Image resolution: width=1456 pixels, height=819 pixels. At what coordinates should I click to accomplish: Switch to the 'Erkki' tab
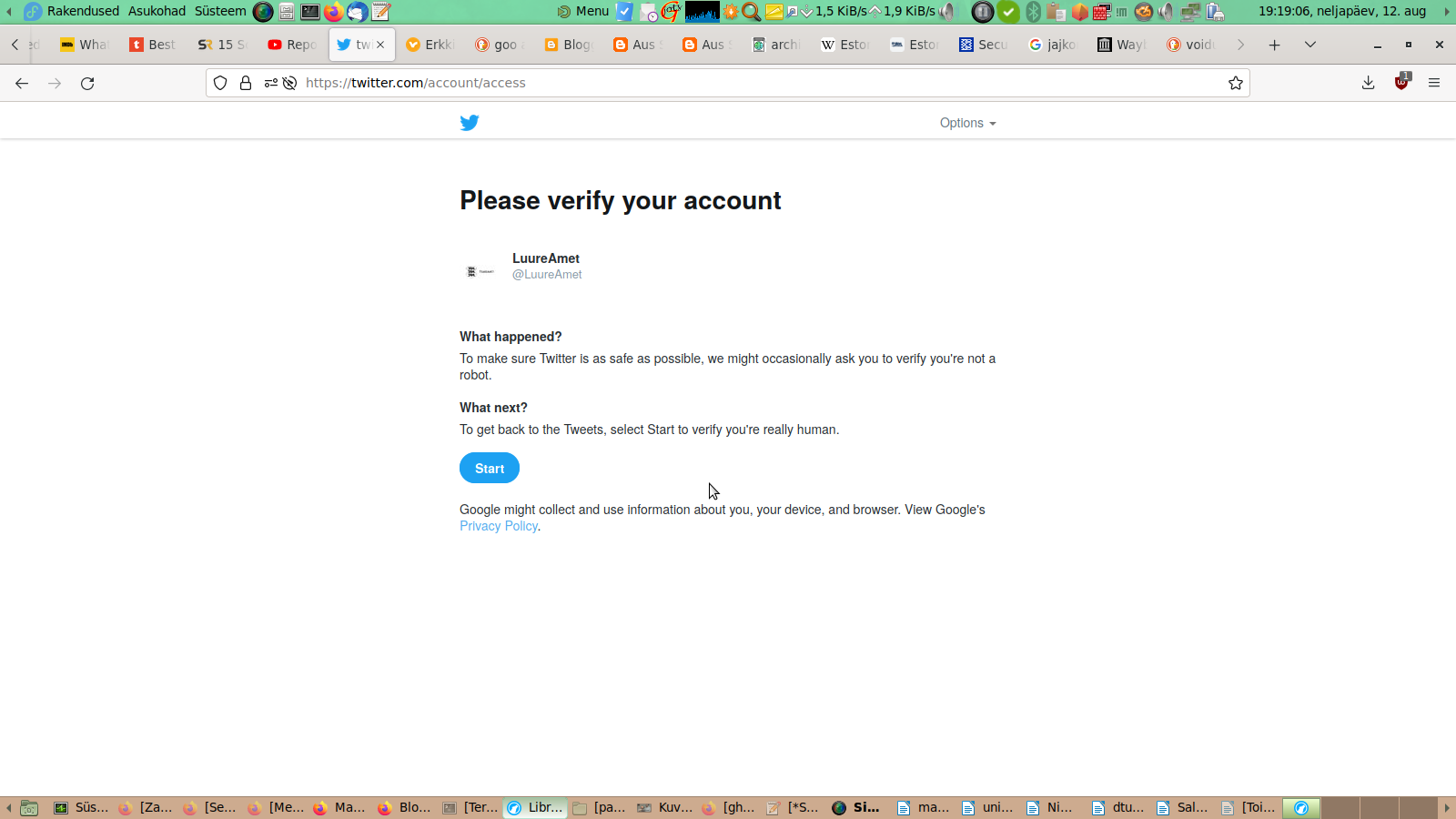point(430,45)
